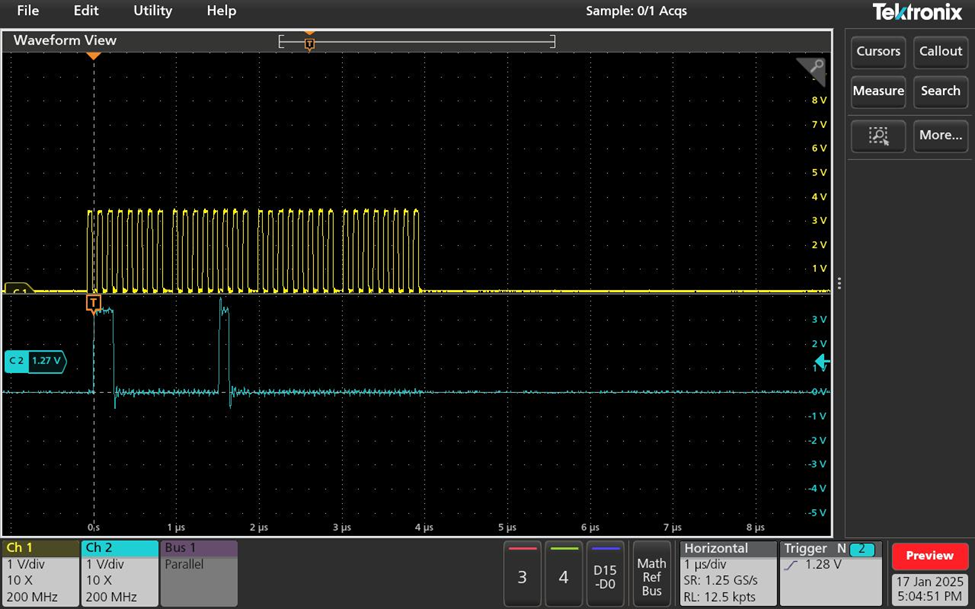Open the Search panel
Viewport: 975px width, 609px height.
(x=940, y=91)
